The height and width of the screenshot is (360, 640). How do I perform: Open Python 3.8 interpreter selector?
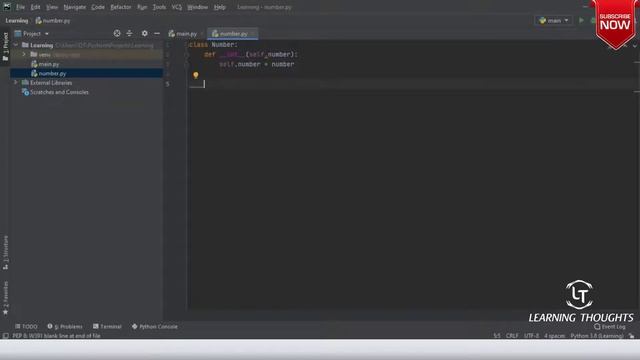pyautogui.click(x=597, y=336)
